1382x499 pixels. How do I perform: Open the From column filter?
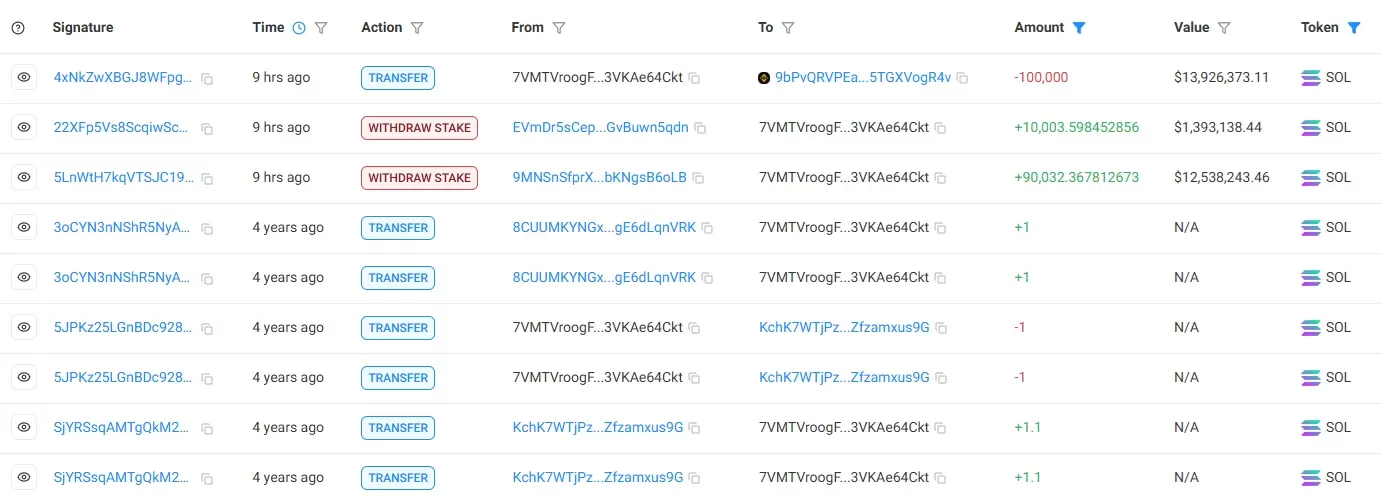(x=559, y=28)
